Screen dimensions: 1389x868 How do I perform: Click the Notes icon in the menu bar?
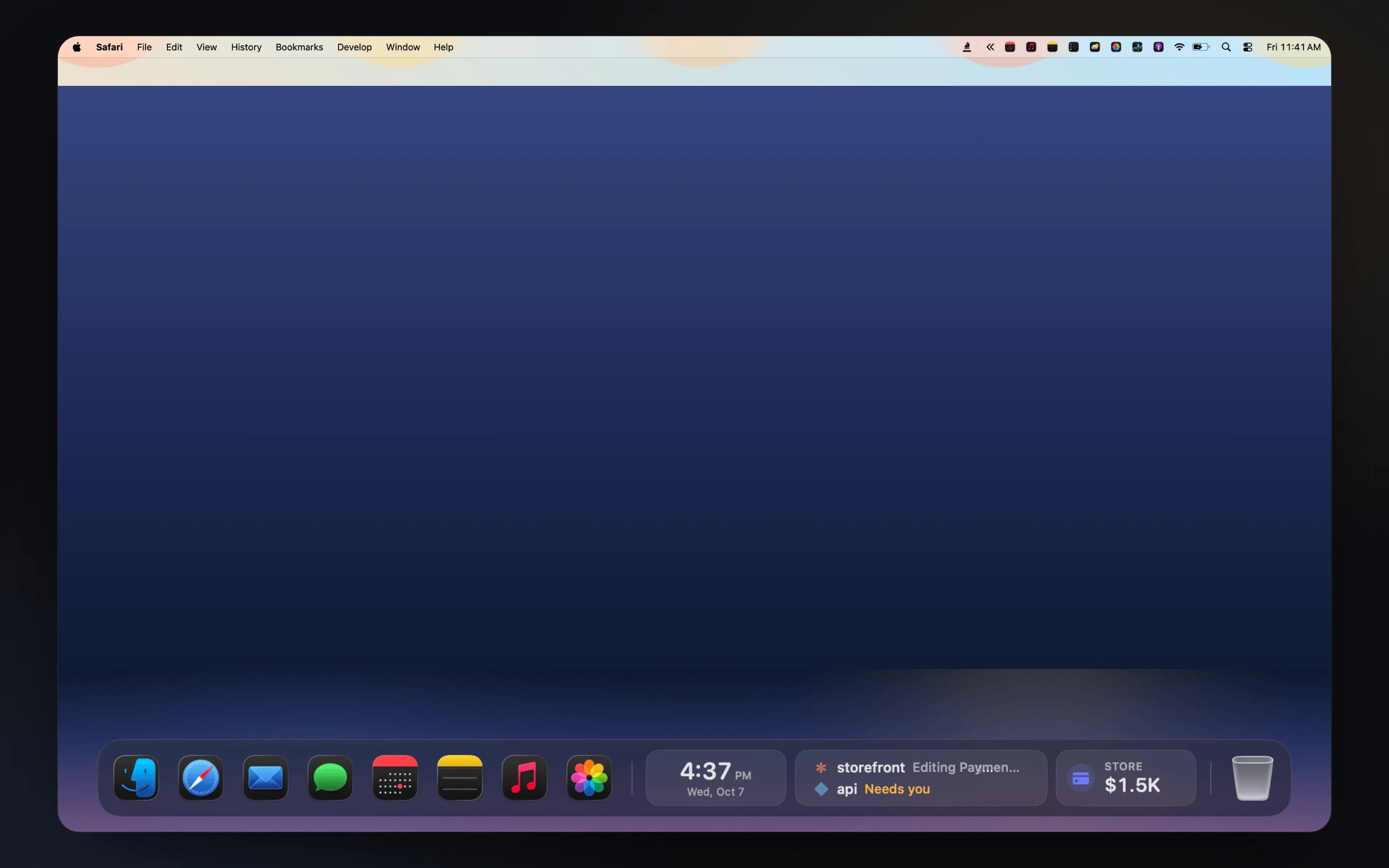click(1053, 47)
